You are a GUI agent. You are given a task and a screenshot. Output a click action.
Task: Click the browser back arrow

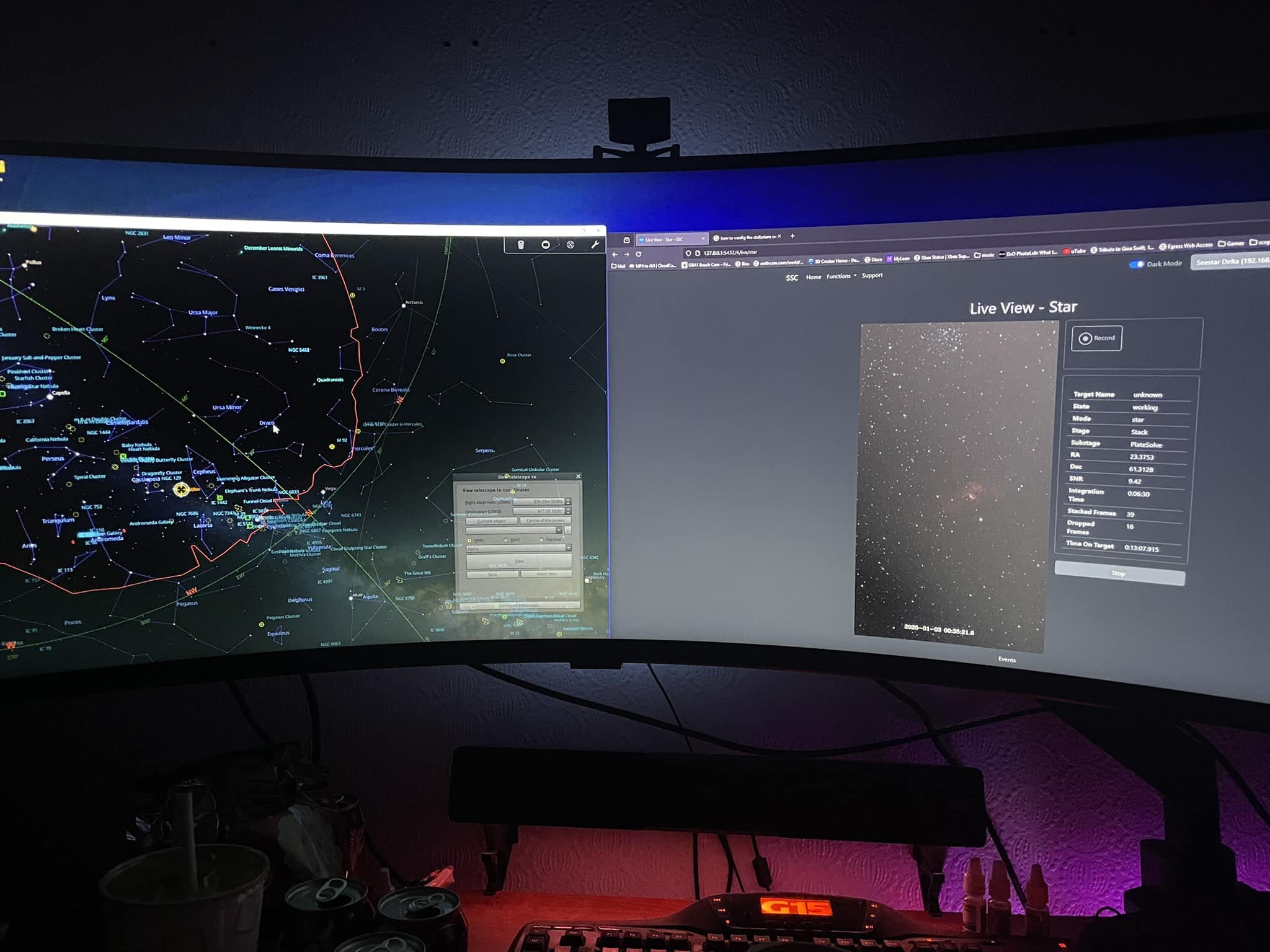(x=615, y=254)
